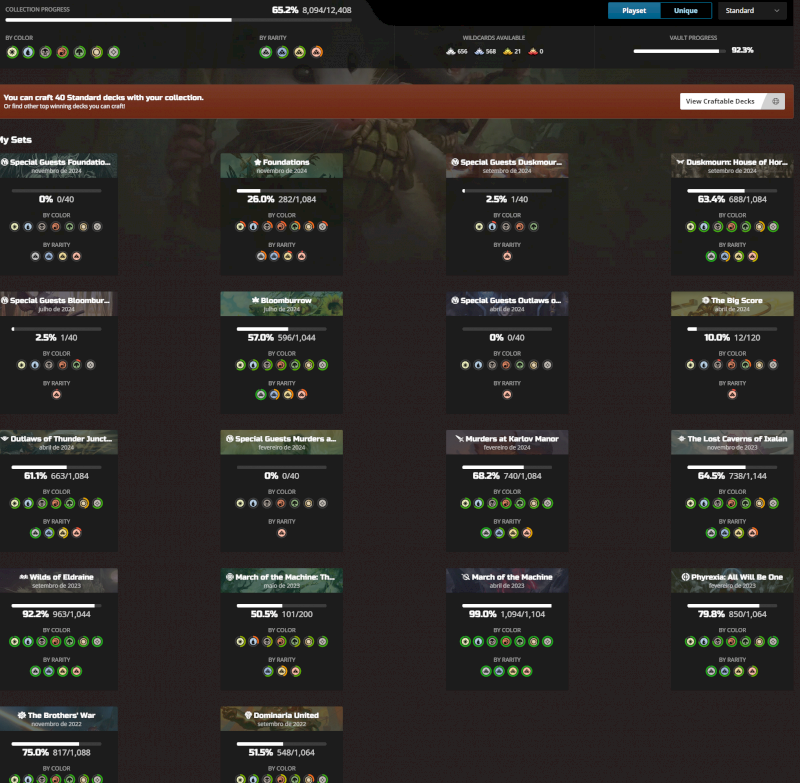The width and height of the screenshot is (800, 783).
Task: Open the Standard format dropdown
Action: point(752,10)
